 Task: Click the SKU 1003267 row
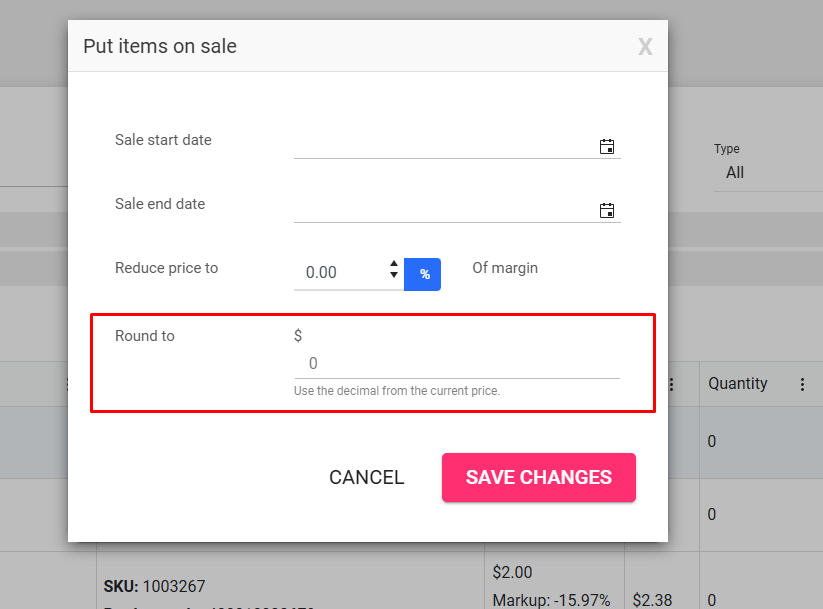click(x=154, y=586)
